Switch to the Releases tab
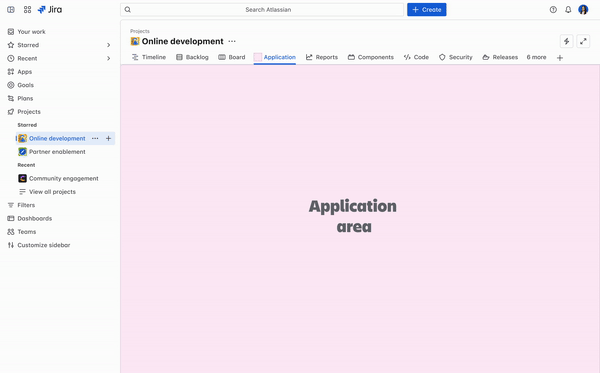The image size is (600, 373). click(500, 57)
